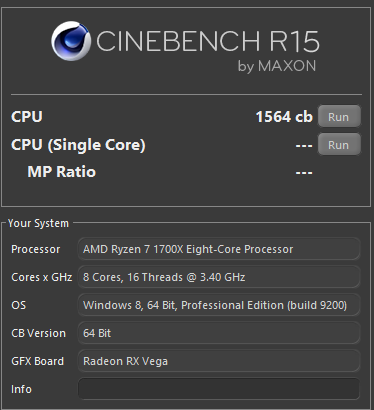The image size is (374, 410).
Task: Click the 'by MAXON' branding text
Action: pyautogui.click(x=277, y=66)
